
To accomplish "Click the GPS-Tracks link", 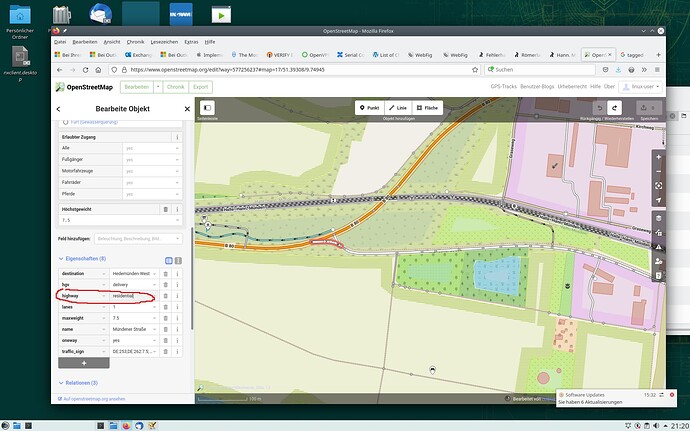I will 505,87.
